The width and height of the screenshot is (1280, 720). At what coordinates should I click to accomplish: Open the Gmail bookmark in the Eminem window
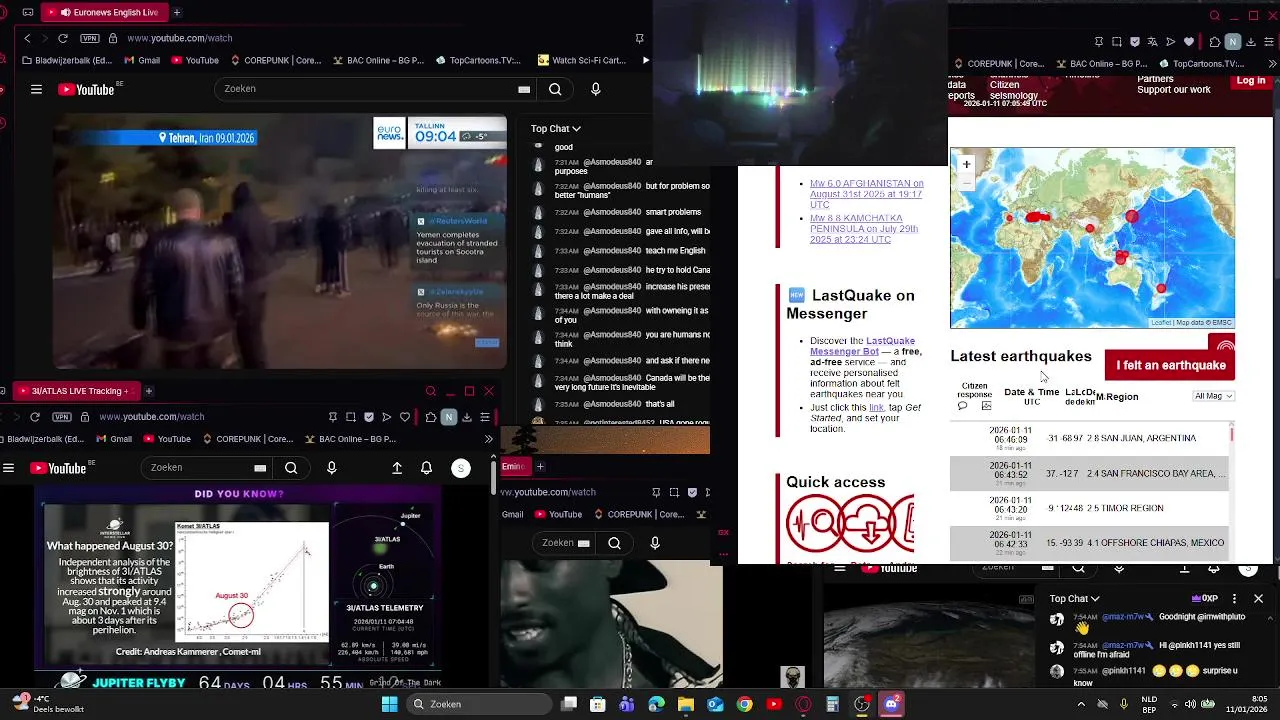(x=513, y=514)
